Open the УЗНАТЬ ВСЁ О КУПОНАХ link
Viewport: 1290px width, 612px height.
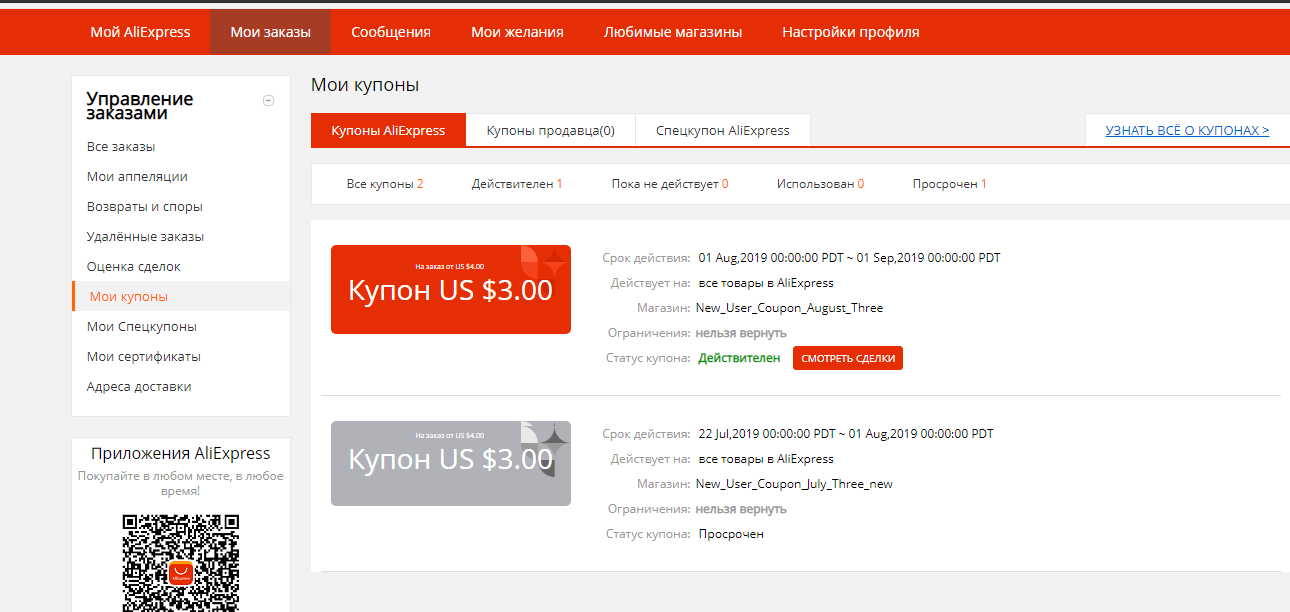1187,130
